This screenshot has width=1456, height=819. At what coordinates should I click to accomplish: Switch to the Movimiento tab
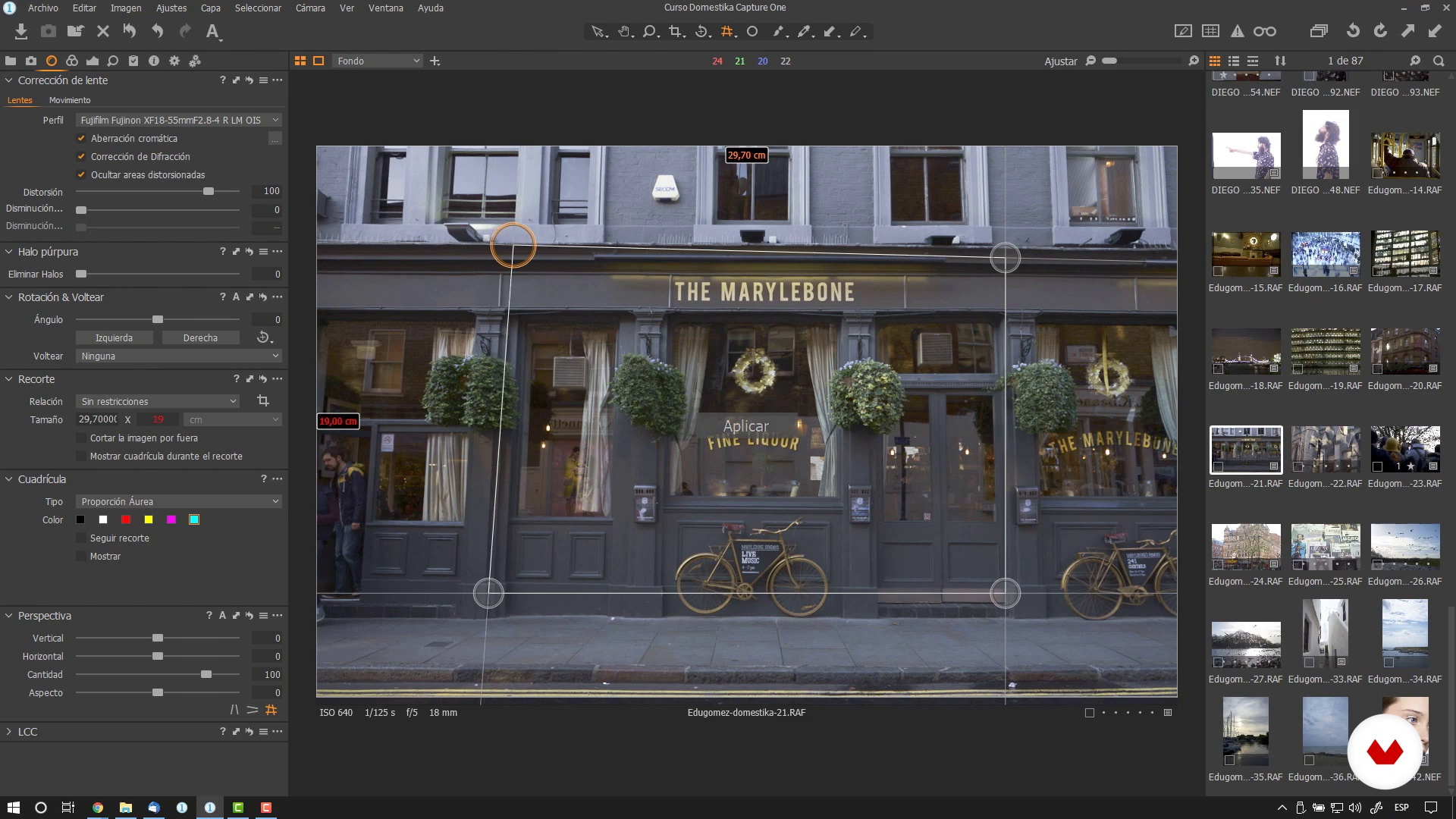pyautogui.click(x=70, y=100)
